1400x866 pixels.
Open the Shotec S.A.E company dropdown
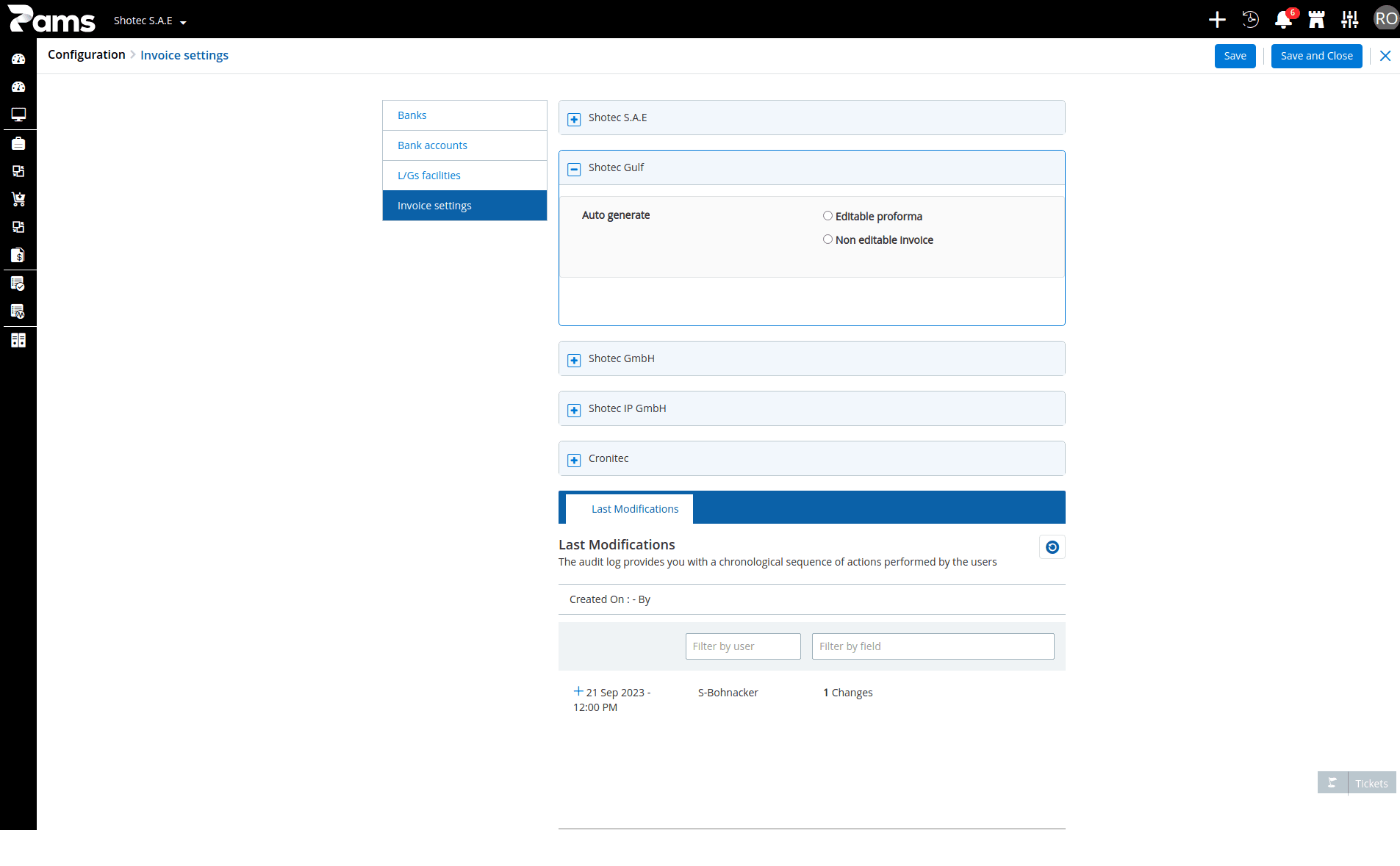150,21
